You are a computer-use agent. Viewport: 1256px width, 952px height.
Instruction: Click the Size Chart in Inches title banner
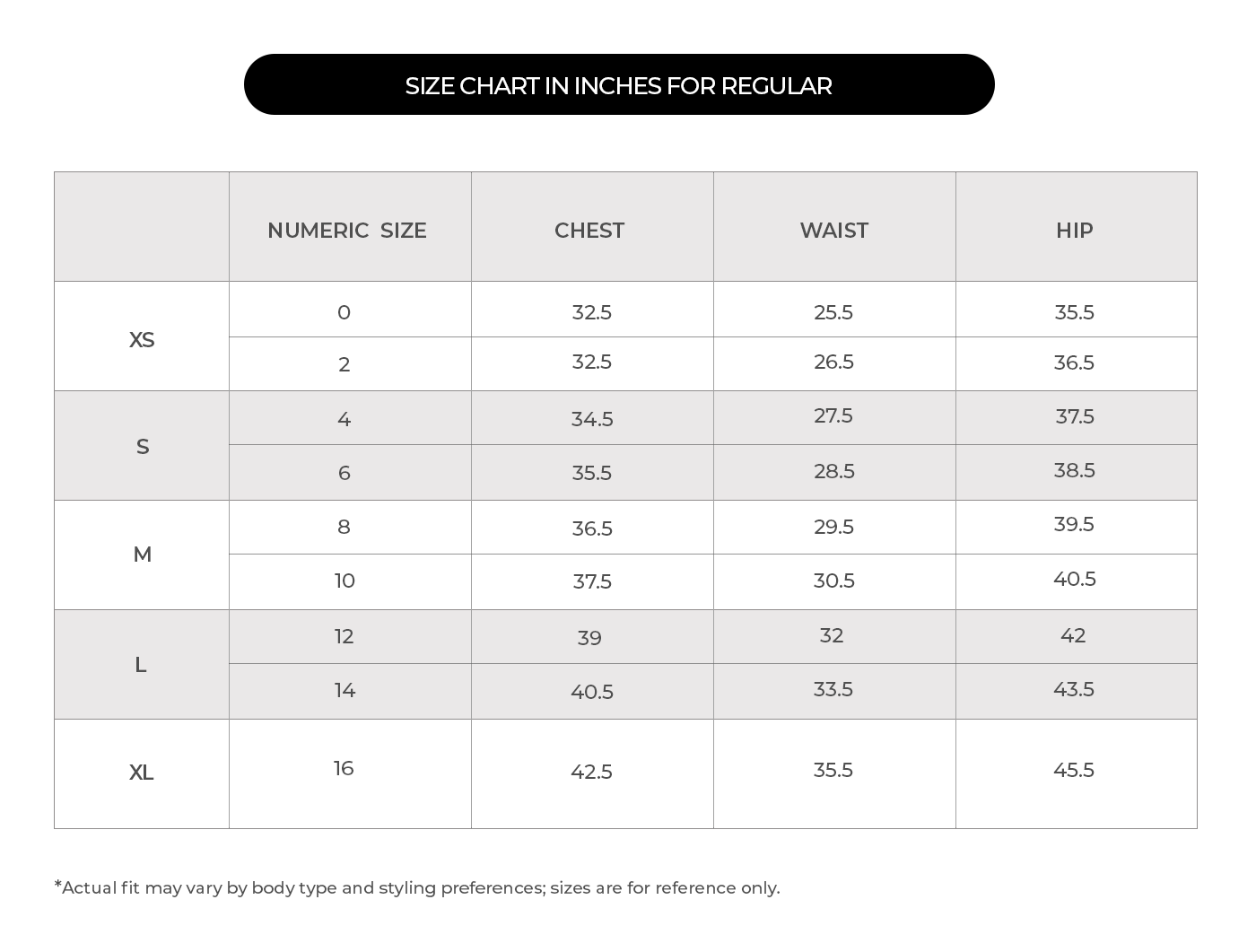(x=618, y=85)
